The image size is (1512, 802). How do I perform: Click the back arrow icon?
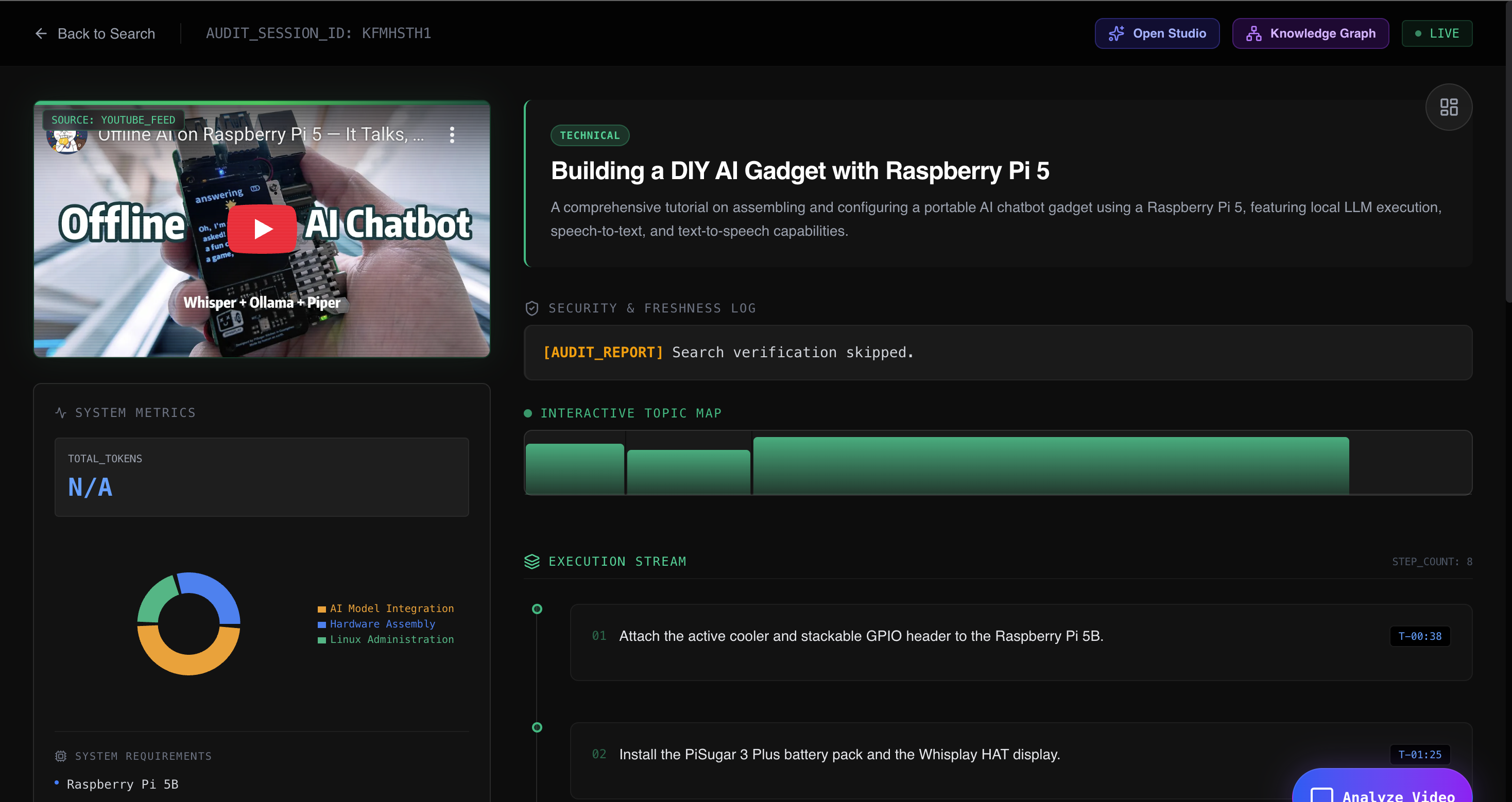pyautogui.click(x=41, y=33)
